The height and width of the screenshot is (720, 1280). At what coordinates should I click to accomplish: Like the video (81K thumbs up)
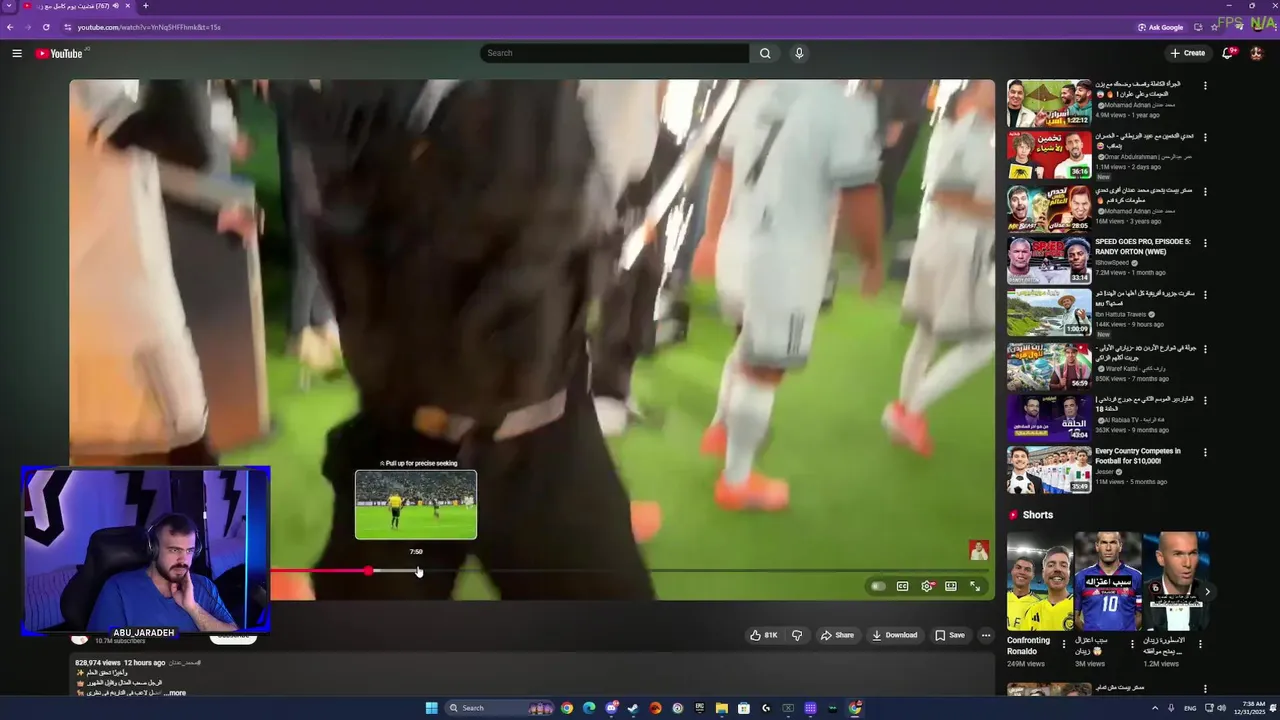[763, 635]
